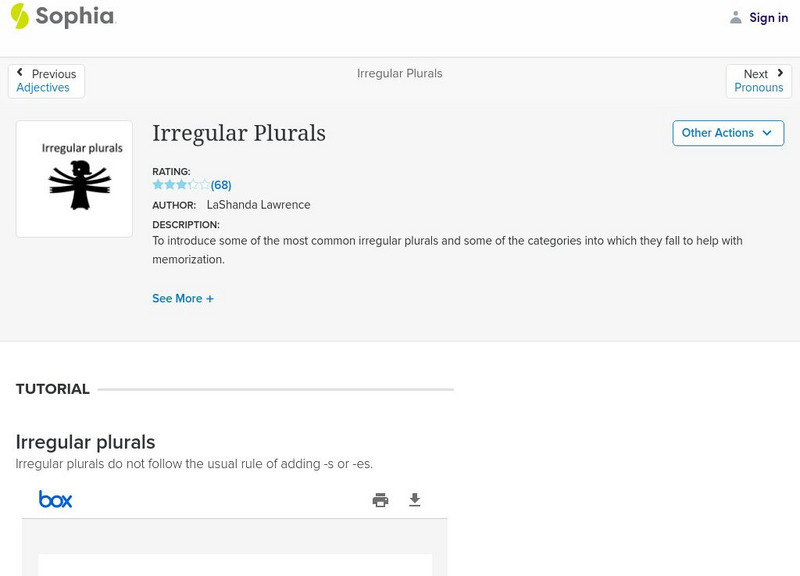Click the Previous left arrow icon
800x576 pixels.
pyautogui.click(x=20, y=73)
